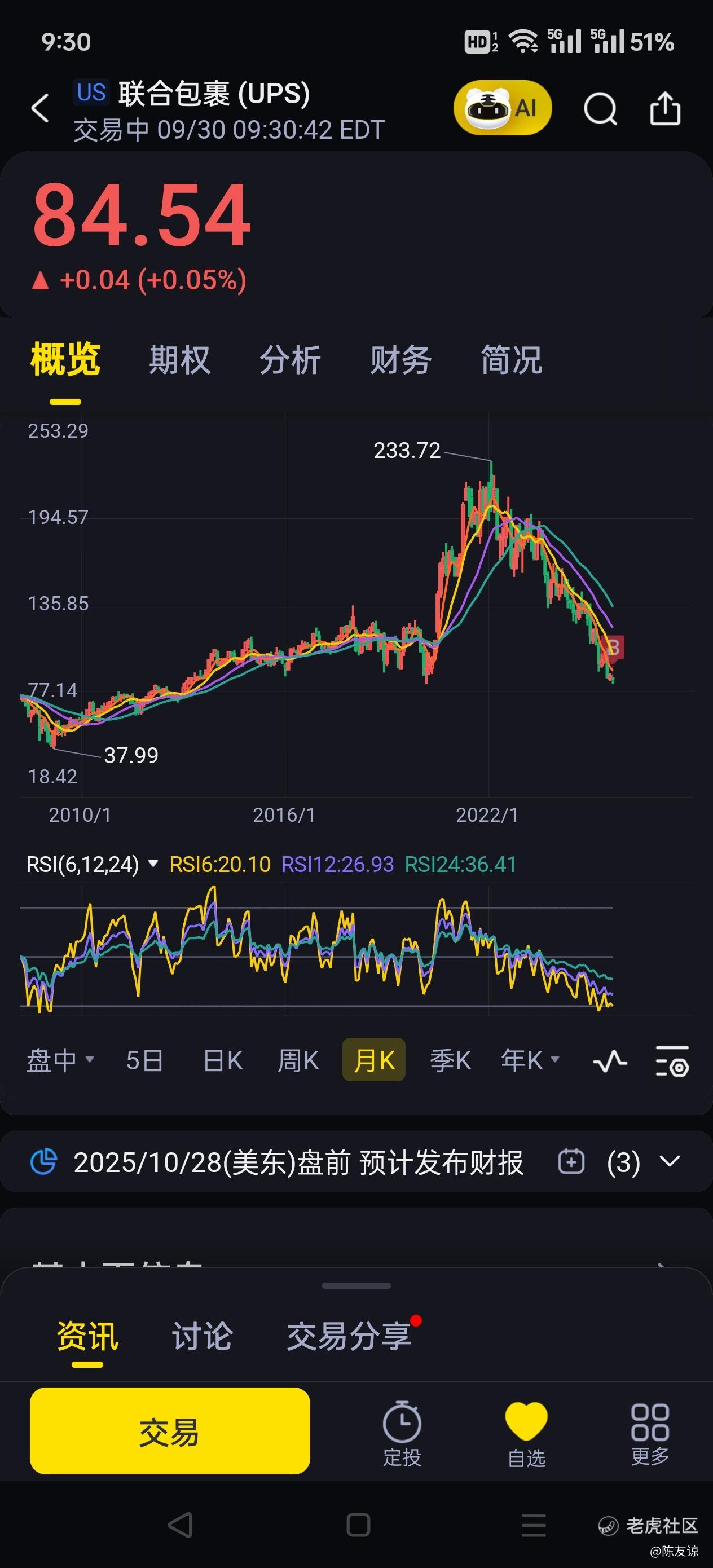Add earnings date to calendar icon
The image size is (713, 1568).
(571, 1161)
